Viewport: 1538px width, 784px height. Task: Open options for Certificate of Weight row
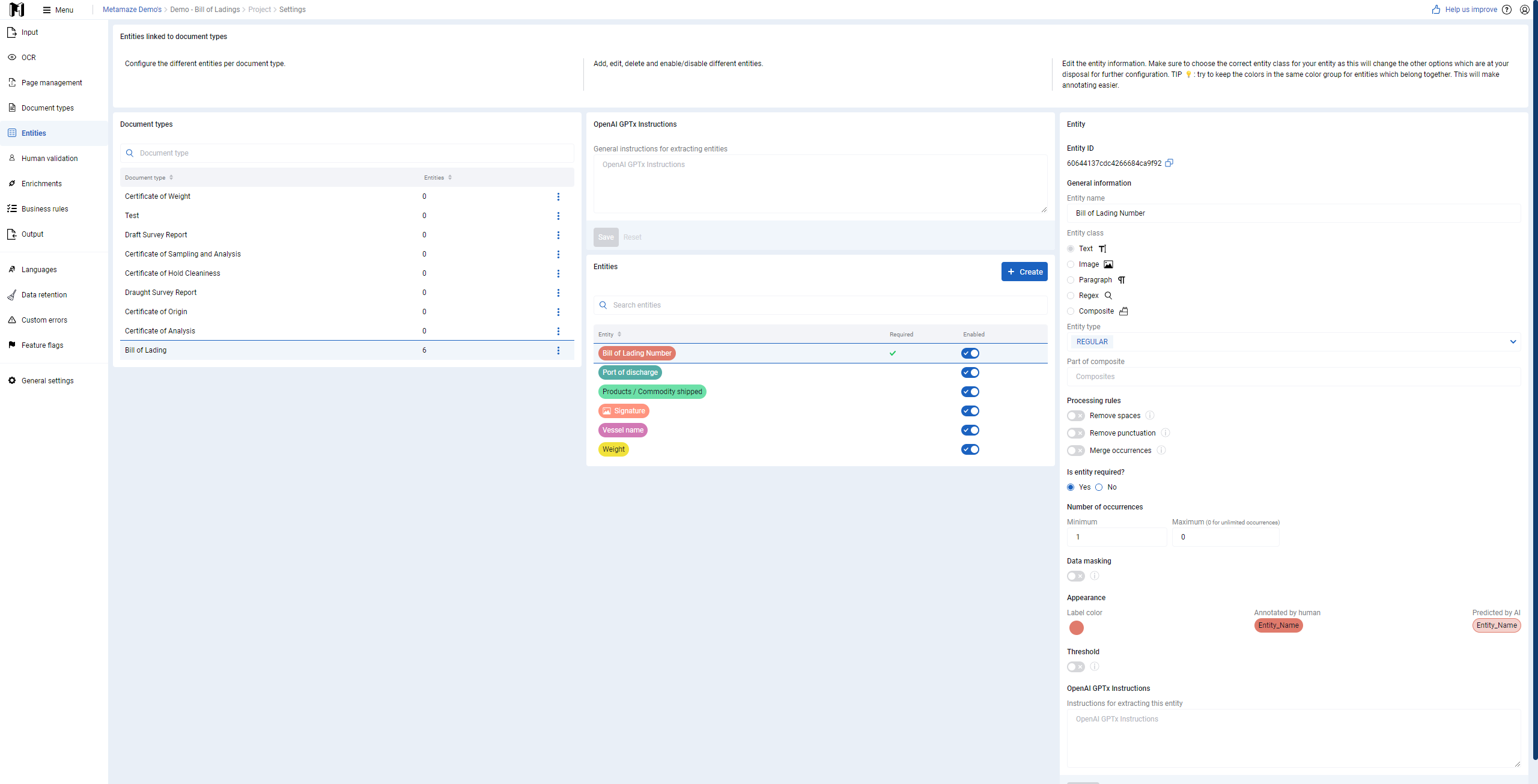pos(558,196)
